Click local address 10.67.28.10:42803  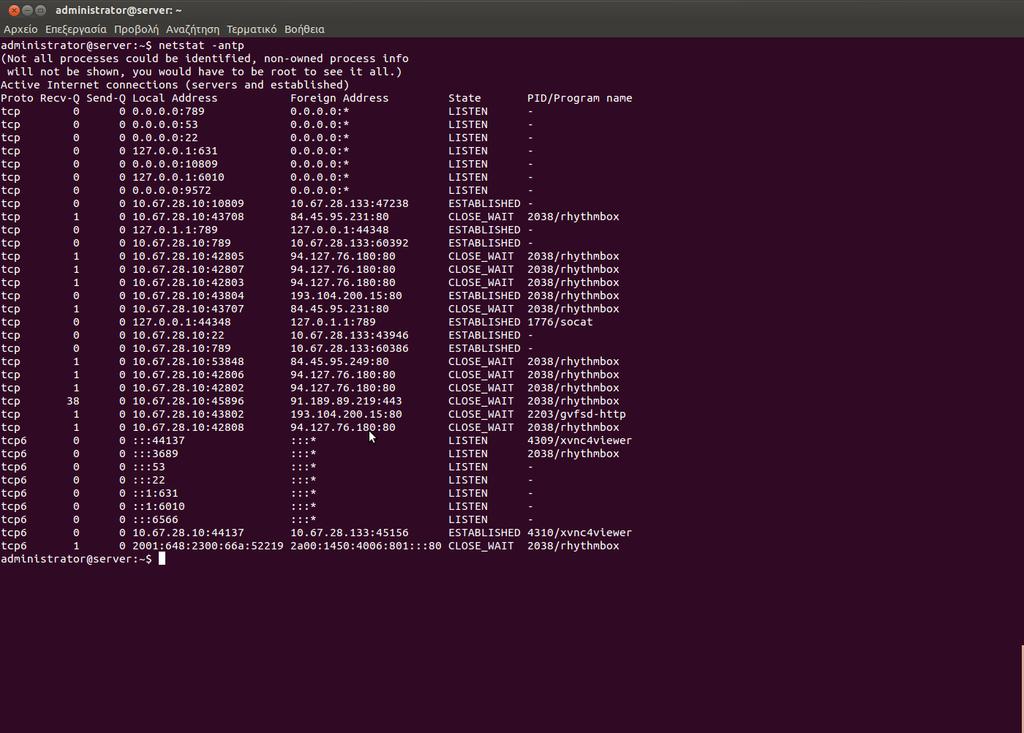click(x=187, y=282)
